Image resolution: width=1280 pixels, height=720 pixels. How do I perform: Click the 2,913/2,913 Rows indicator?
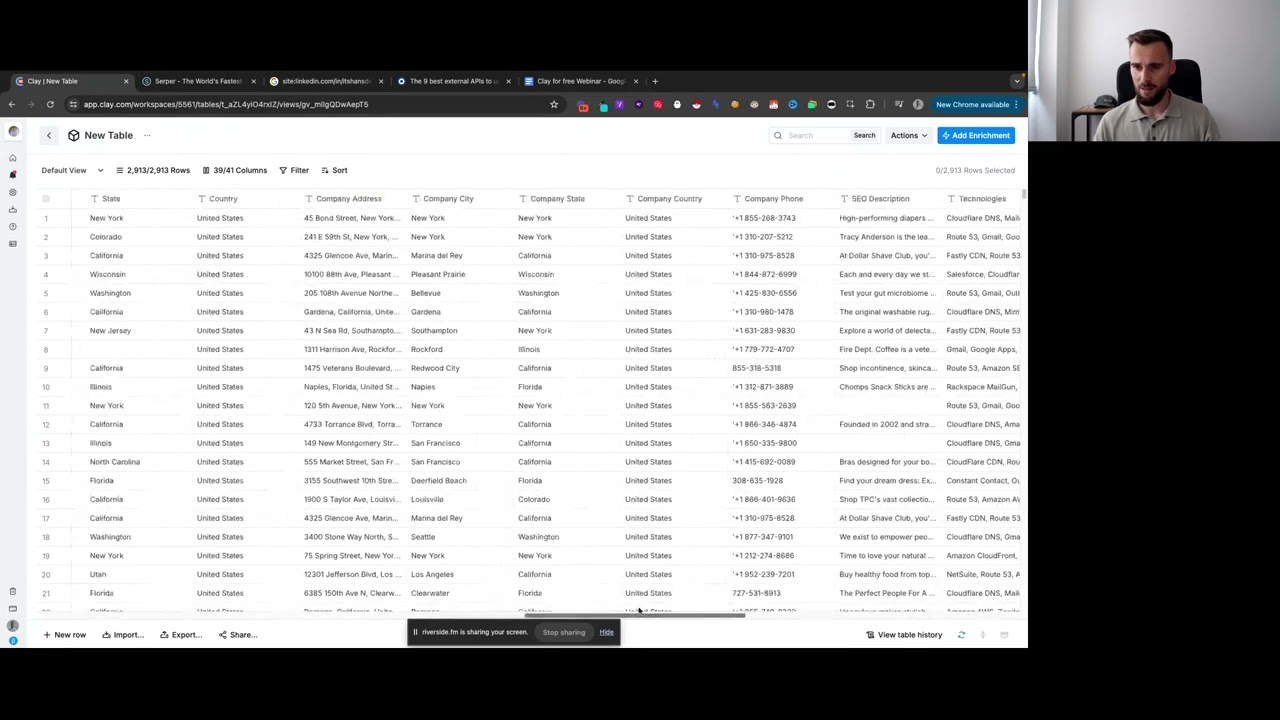tap(152, 170)
